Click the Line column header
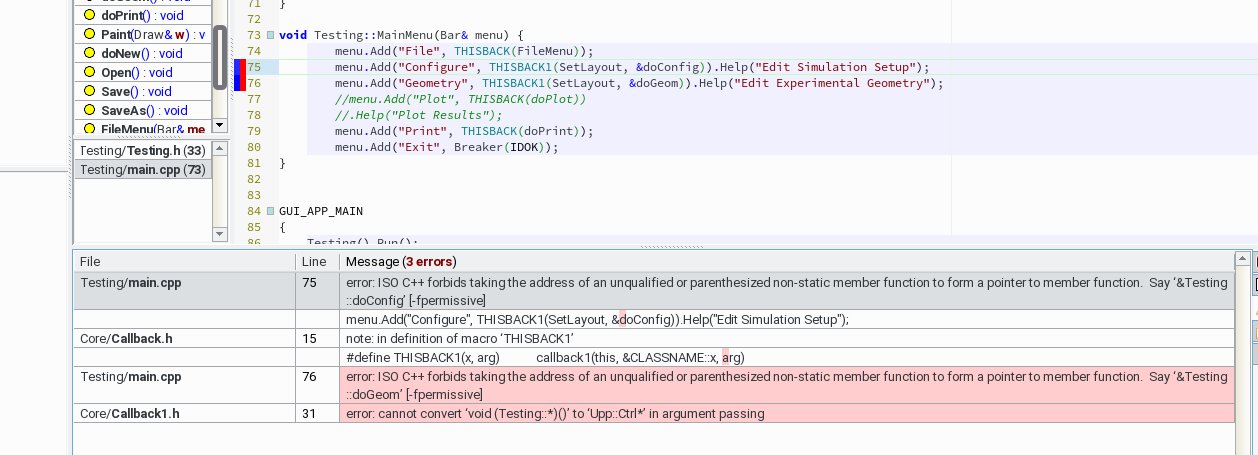The width and height of the screenshot is (1258, 455). point(317,262)
